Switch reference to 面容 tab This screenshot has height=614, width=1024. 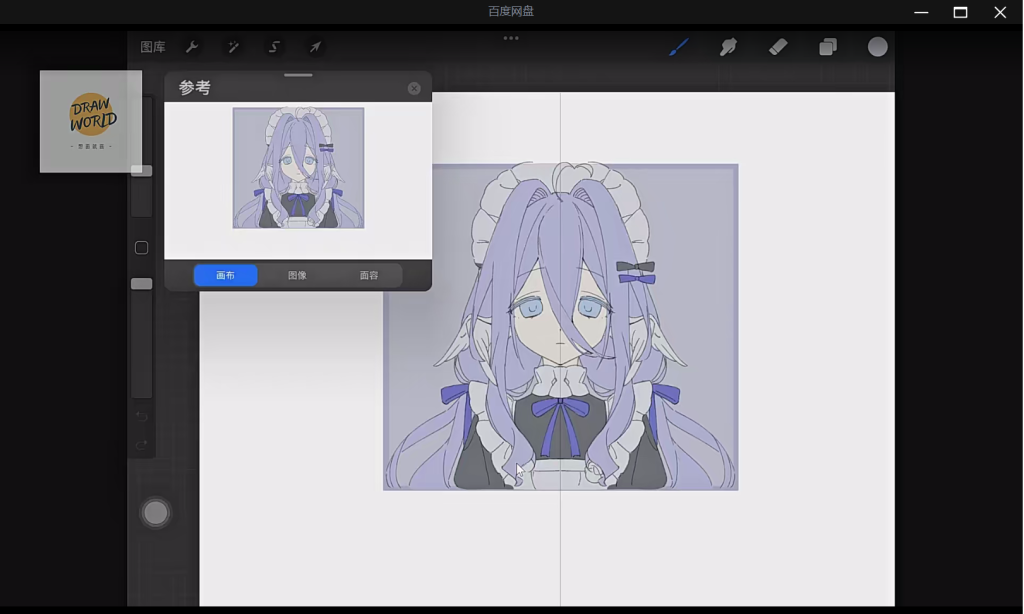(369, 275)
